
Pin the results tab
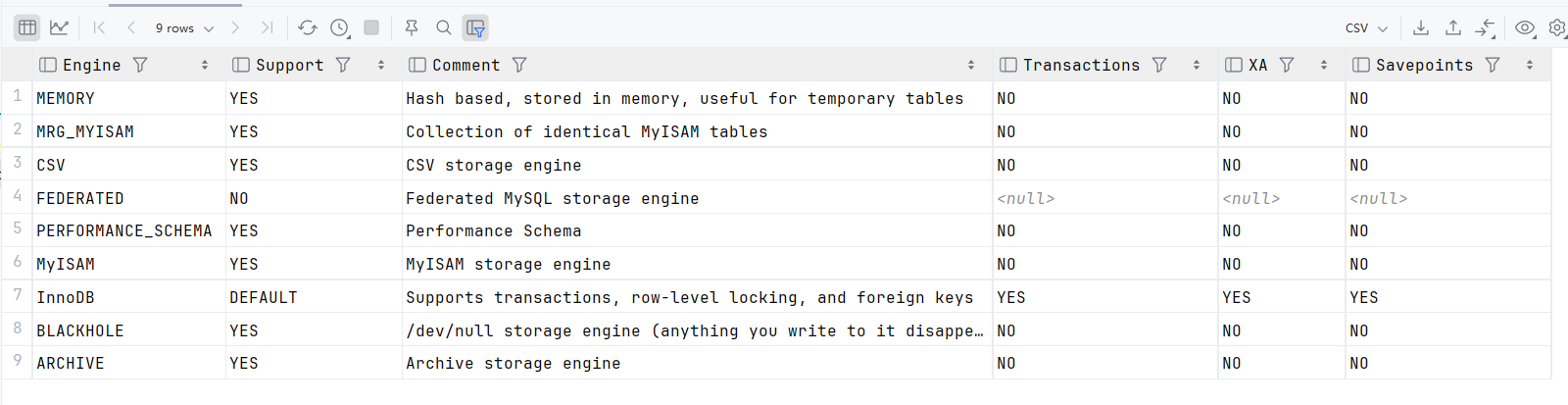point(412,27)
